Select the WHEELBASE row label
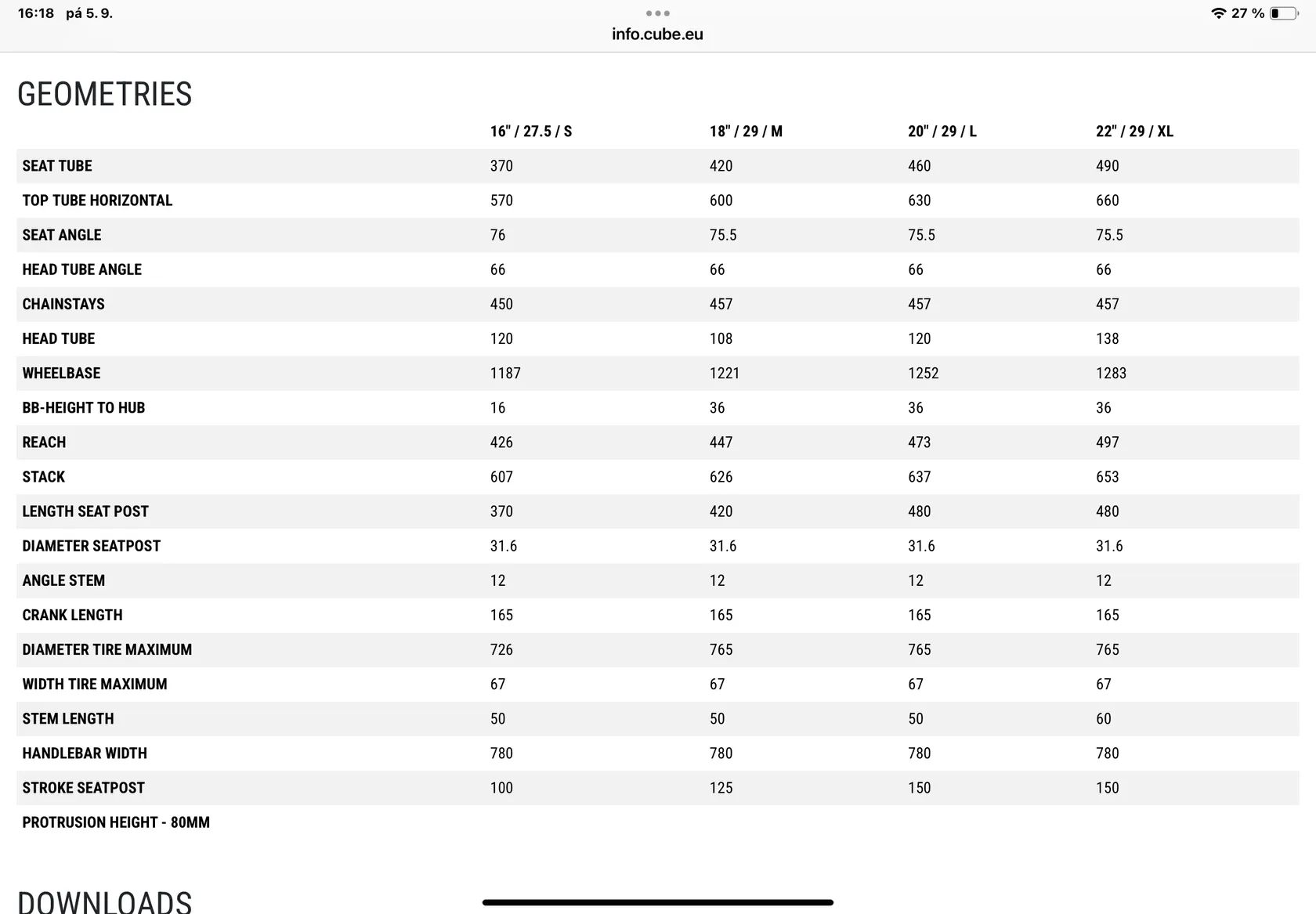1316x914 pixels. [x=61, y=374]
